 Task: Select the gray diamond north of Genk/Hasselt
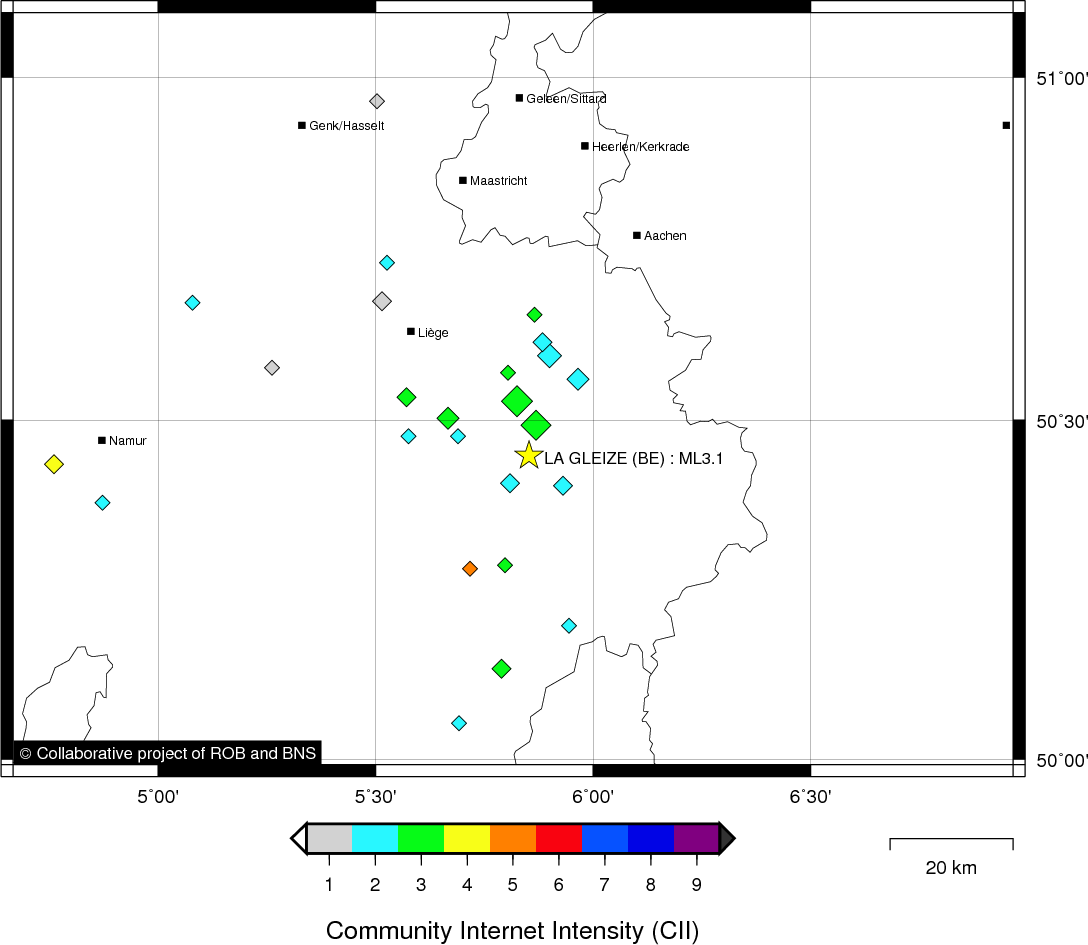click(x=377, y=101)
